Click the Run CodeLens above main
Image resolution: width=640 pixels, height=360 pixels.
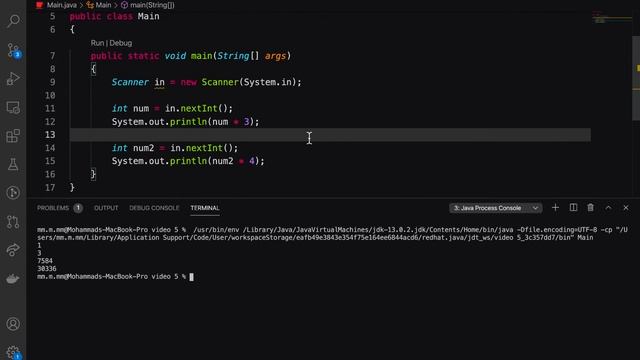pos(97,43)
